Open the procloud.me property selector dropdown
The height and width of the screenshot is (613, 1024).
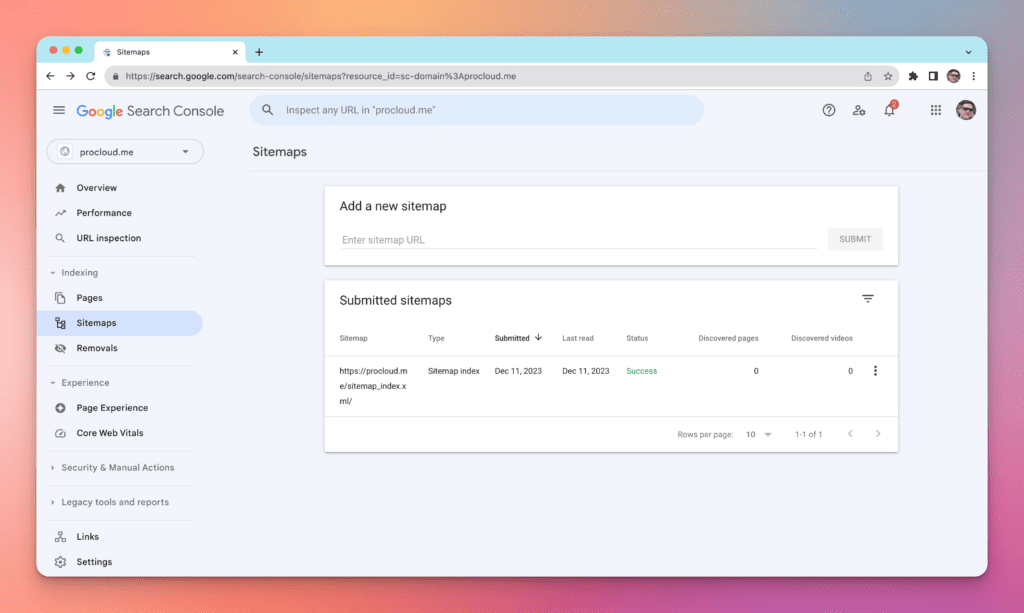tap(125, 152)
